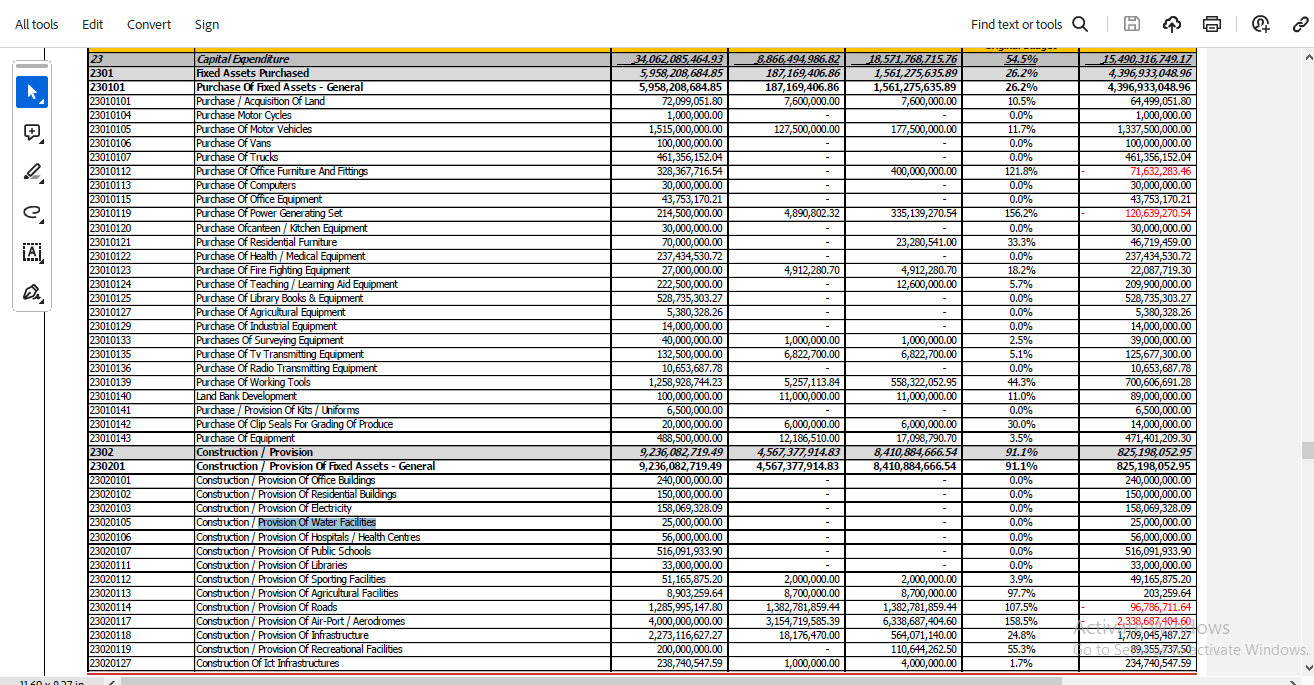This screenshot has height=685, width=1314.
Task: Click 'Construction / Provision Of Air-Port / Aerodromes'
Action: (x=301, y=621)
